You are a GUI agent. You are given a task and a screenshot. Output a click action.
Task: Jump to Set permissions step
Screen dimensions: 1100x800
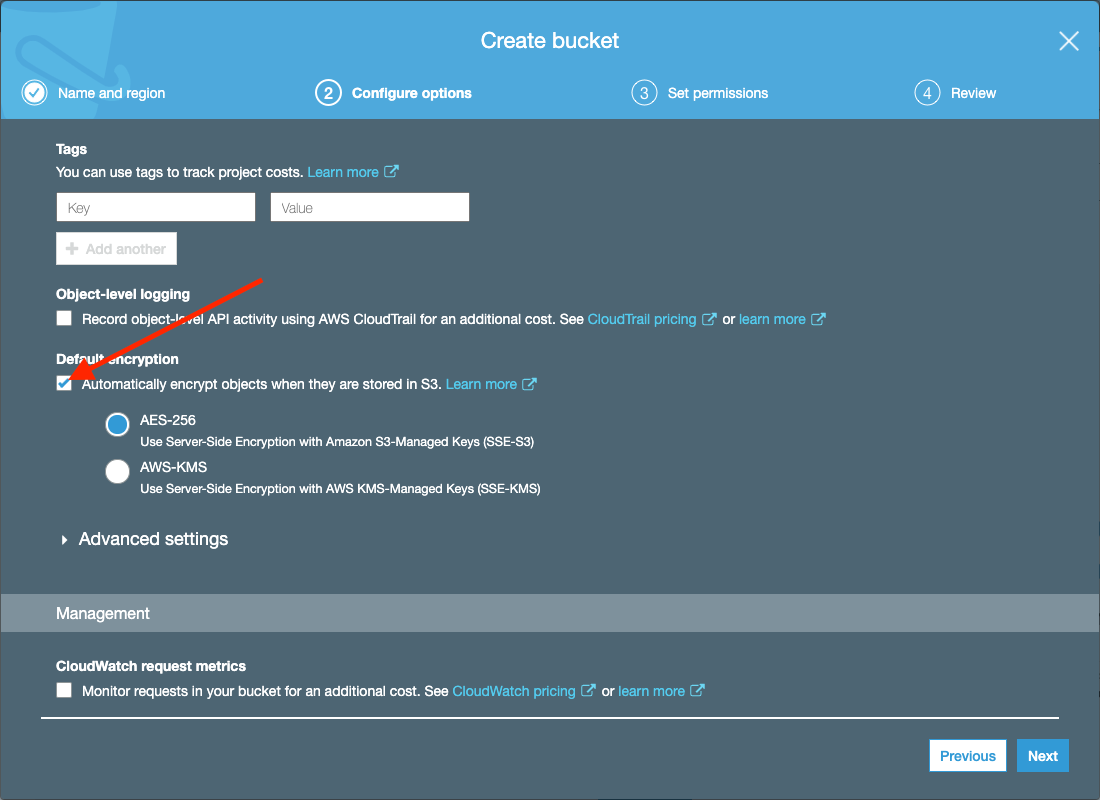718,93
